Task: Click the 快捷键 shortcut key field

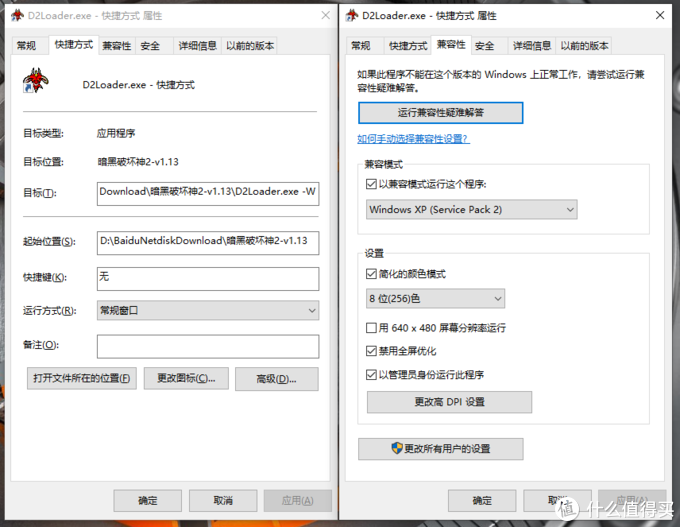Action: point(208,278)
